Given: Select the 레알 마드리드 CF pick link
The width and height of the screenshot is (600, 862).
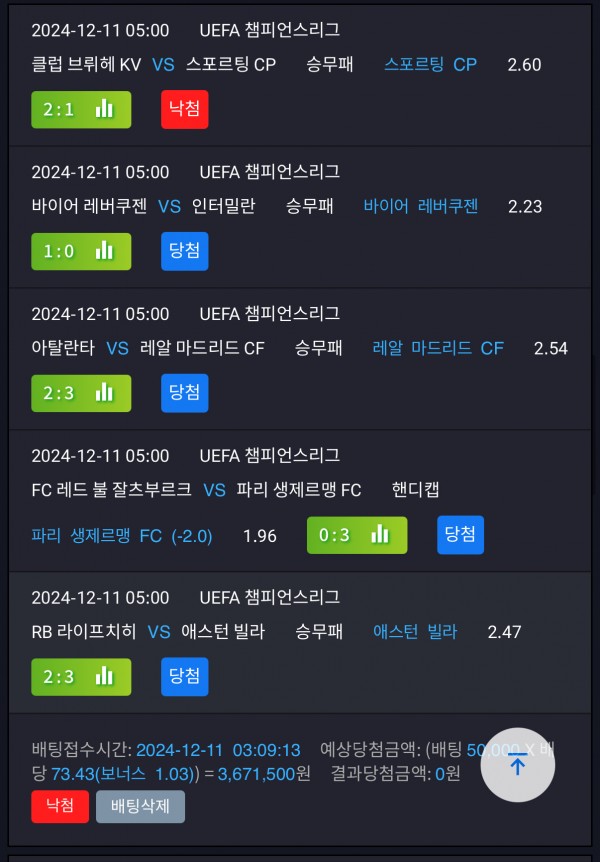Looking at the screenshot, I should point(438,348).
